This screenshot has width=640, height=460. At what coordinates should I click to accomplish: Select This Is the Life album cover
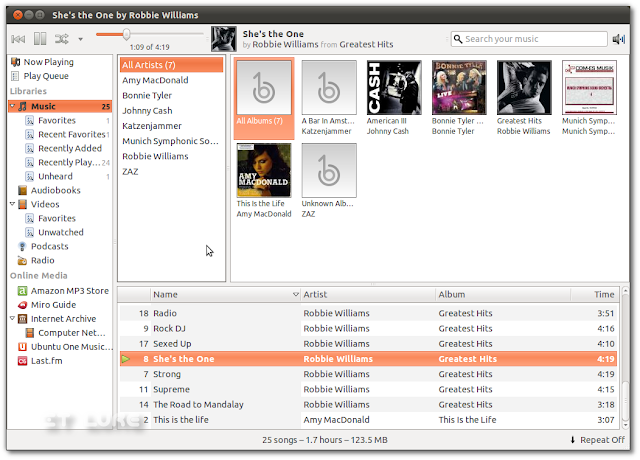[264, 171]
